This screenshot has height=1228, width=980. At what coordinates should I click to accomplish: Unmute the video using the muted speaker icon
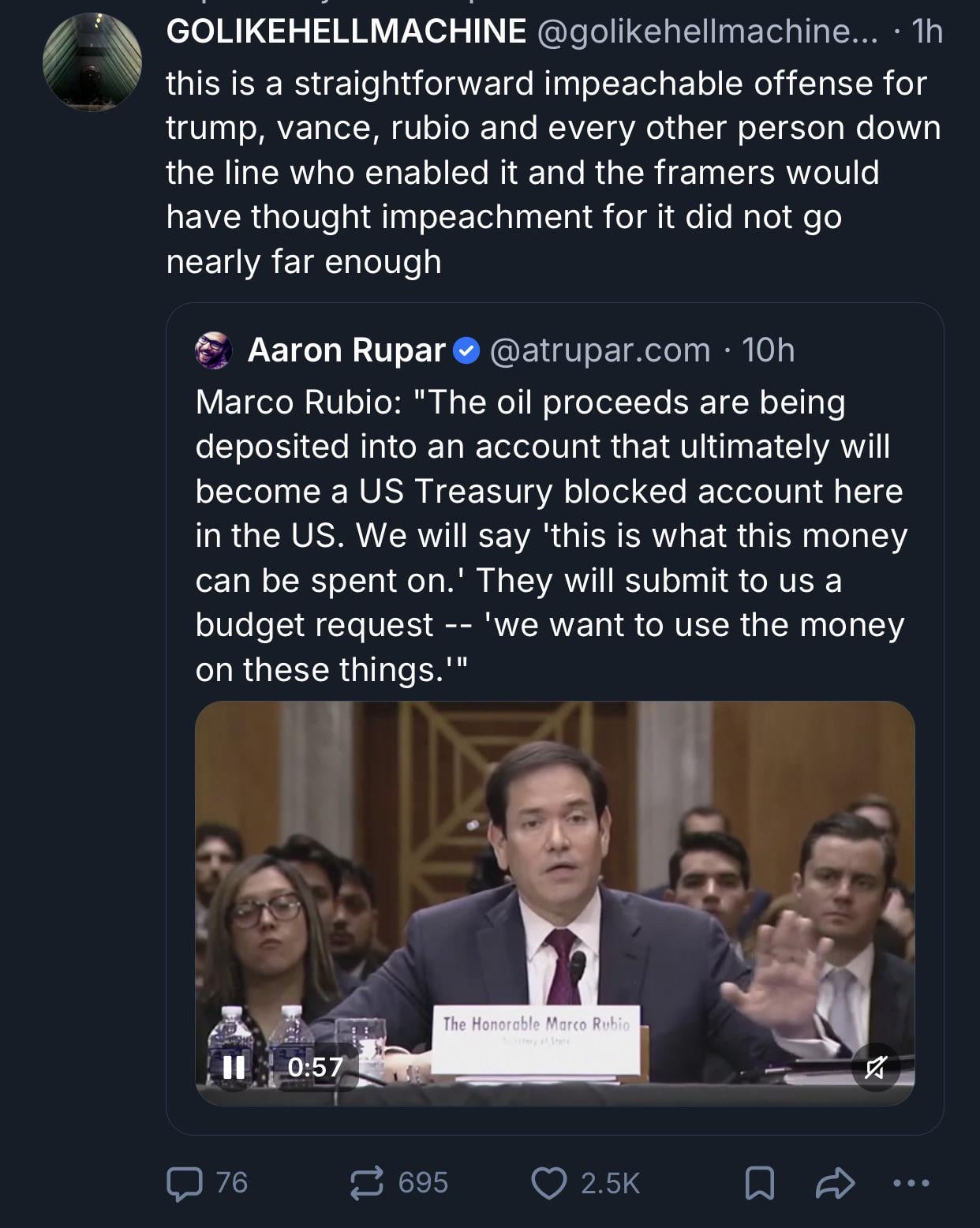875,1068
